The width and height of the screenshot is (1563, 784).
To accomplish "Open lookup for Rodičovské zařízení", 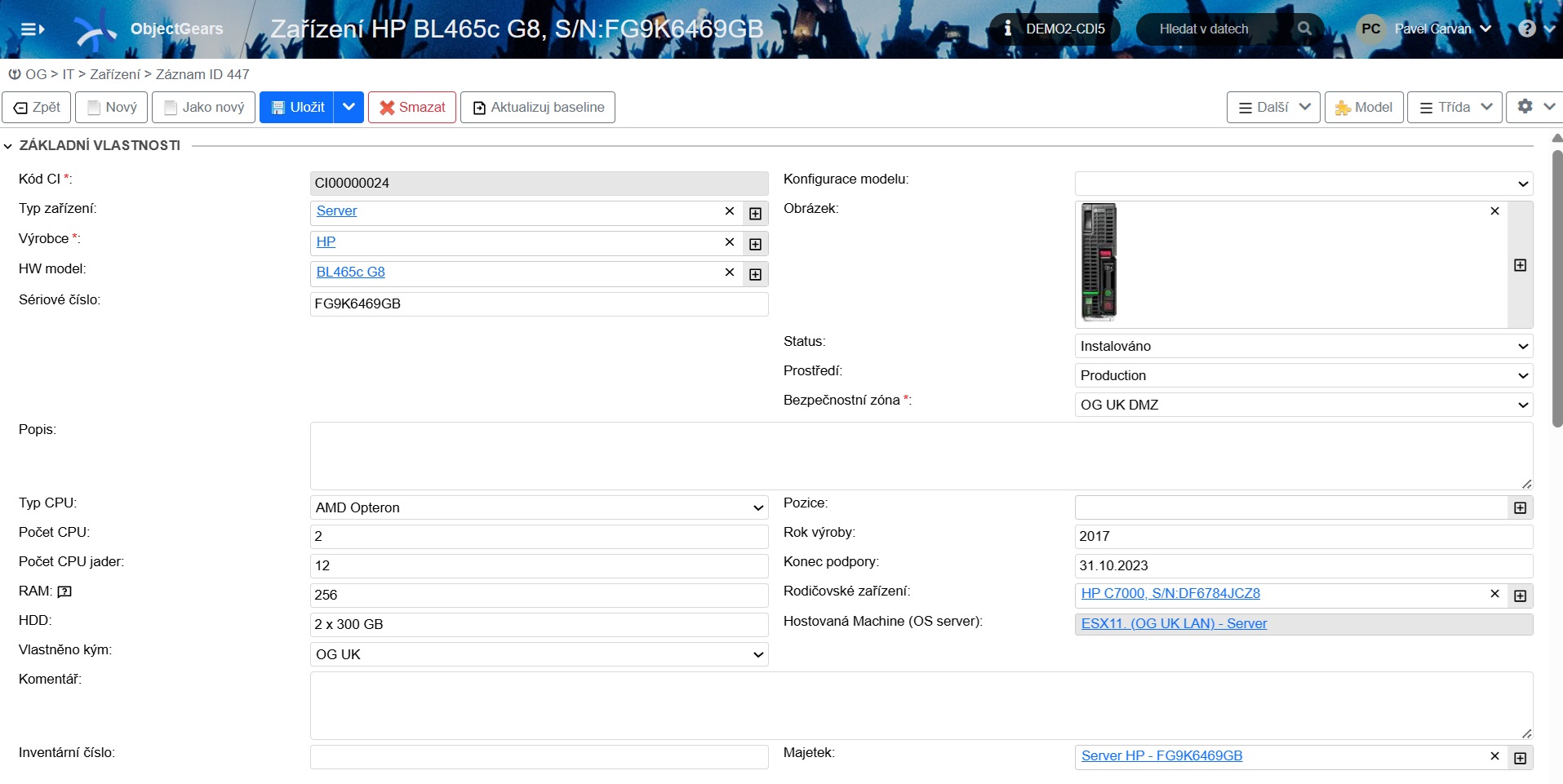I will coord(1520,596).
